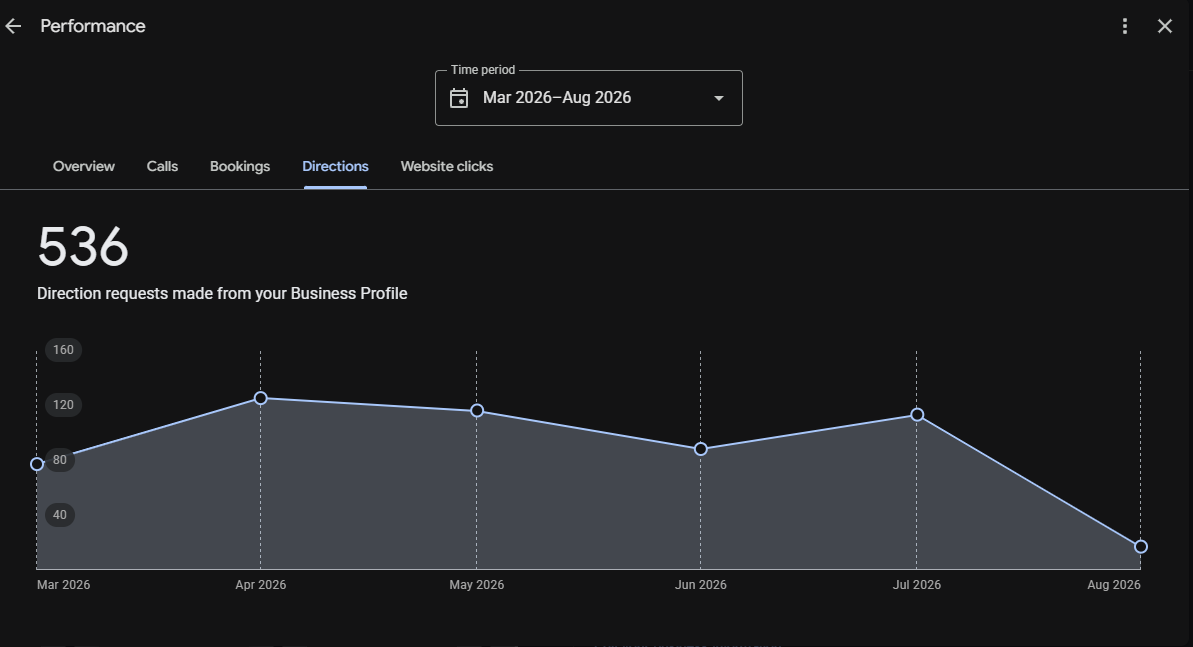Click the May 2026 data point marker
The image size is (1193, 647).
click(x=476, y=410)
